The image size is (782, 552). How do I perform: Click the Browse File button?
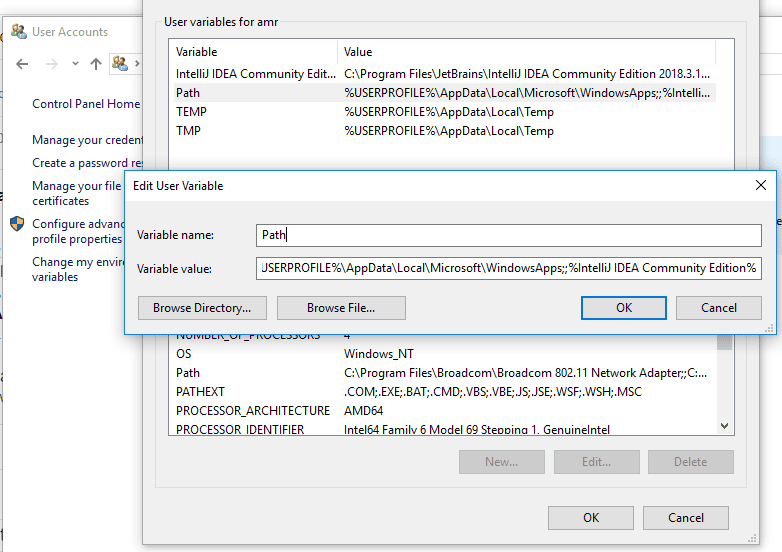(x=341, y=308)
